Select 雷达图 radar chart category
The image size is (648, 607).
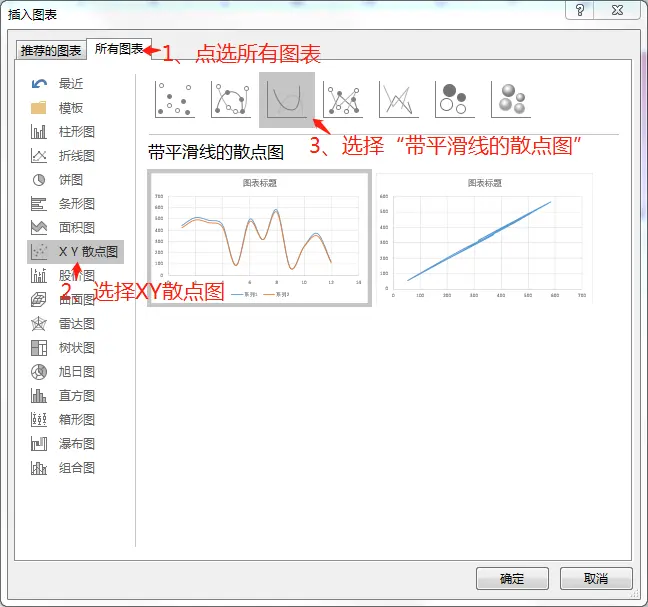[63, 324]
